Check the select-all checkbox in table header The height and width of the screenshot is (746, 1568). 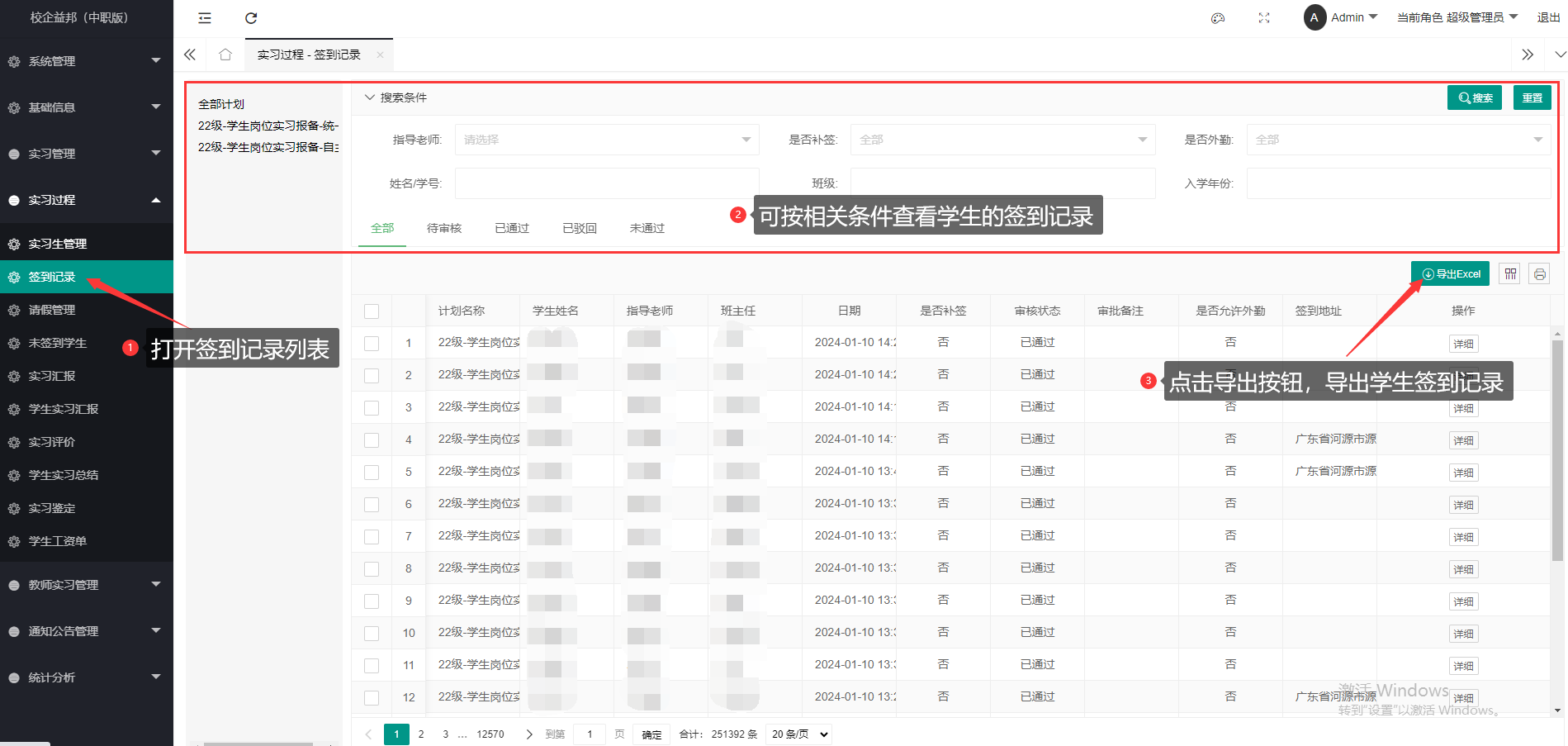[372, 311]
